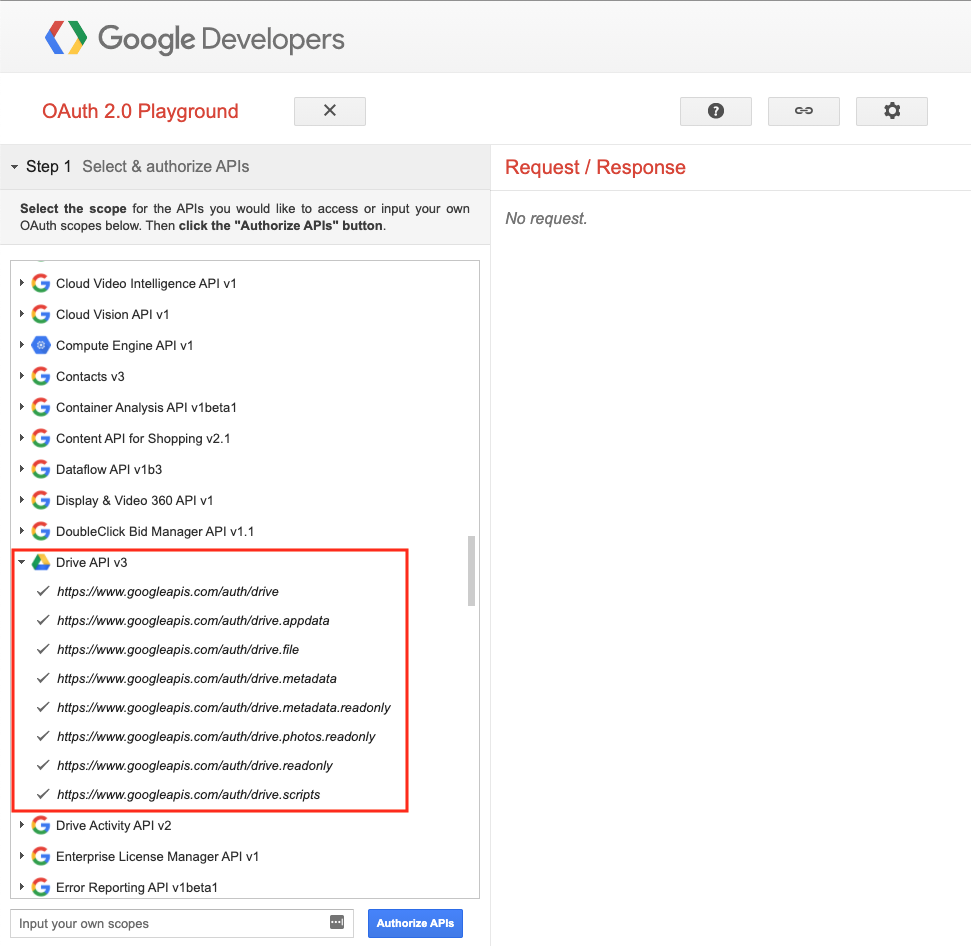
Task: Select the Cloud Vision API v1 label
Action: pyautogui.click(x=113, y=315)
